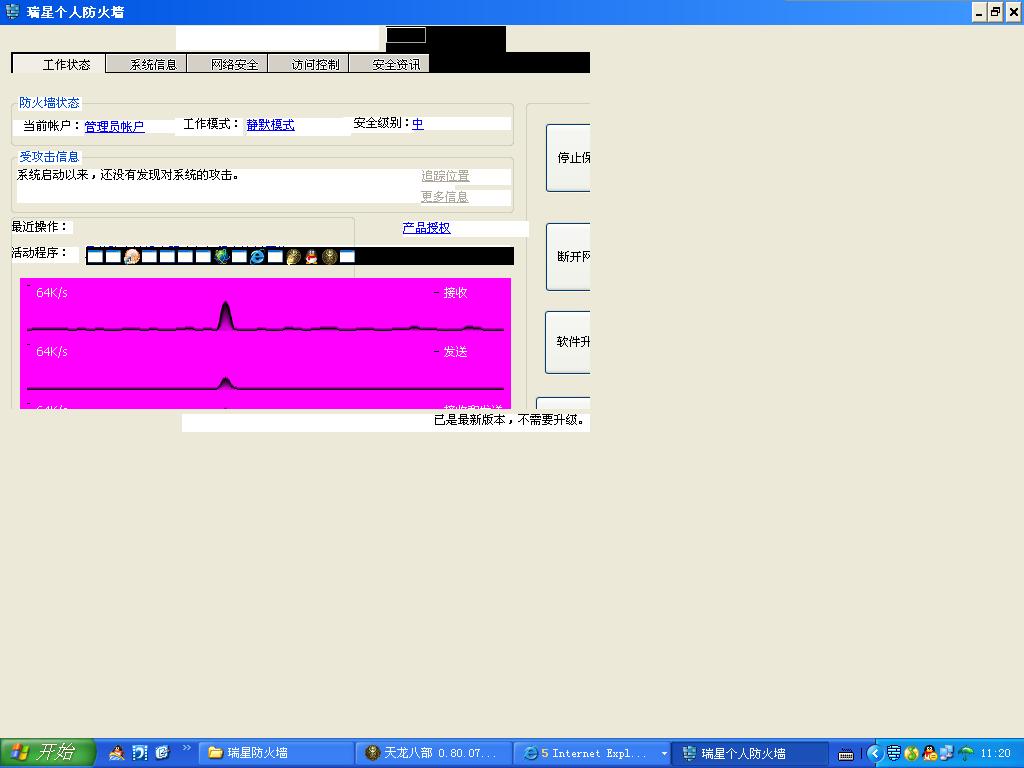Open the 开始 Start menu
Viewport: 1024px width, 768px height.
tap(47, 753)
